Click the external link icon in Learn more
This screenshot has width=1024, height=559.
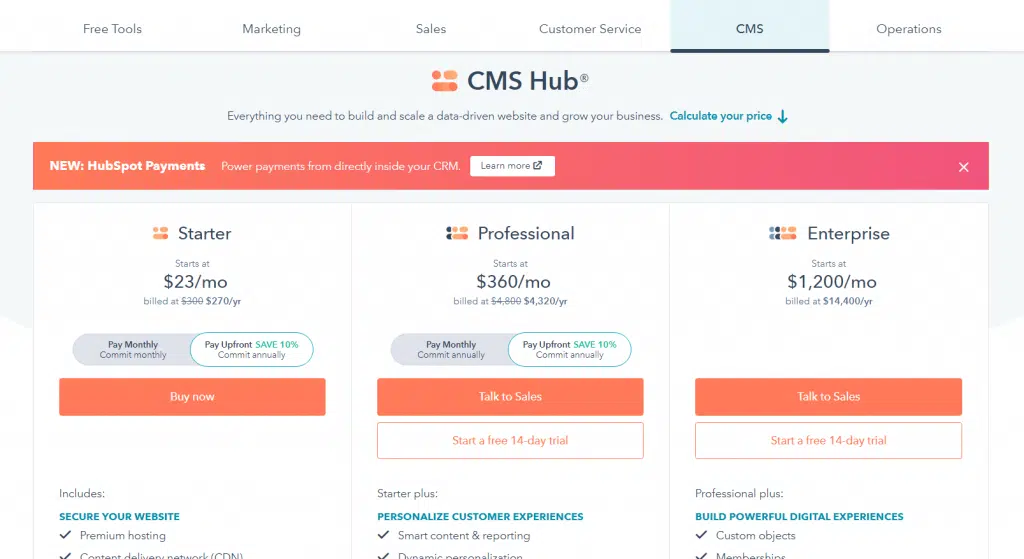[x=537, y=166]
